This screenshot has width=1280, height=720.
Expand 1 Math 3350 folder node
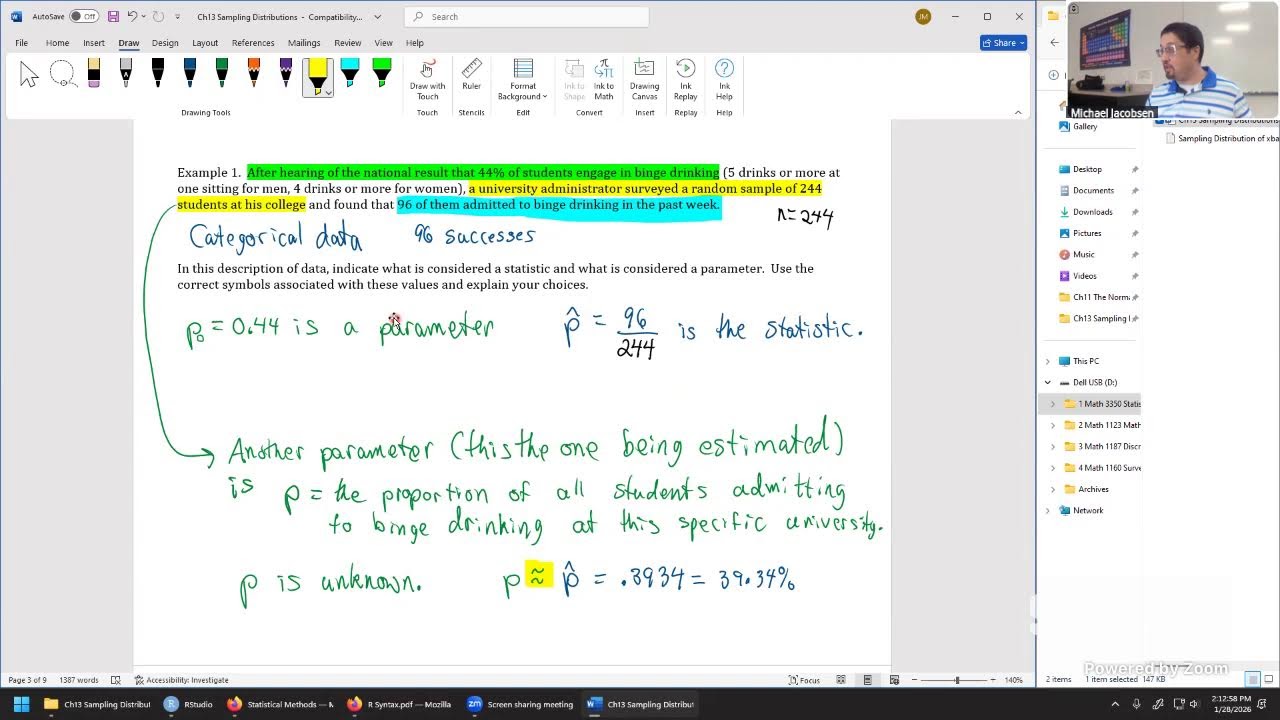coord(1052,404)
